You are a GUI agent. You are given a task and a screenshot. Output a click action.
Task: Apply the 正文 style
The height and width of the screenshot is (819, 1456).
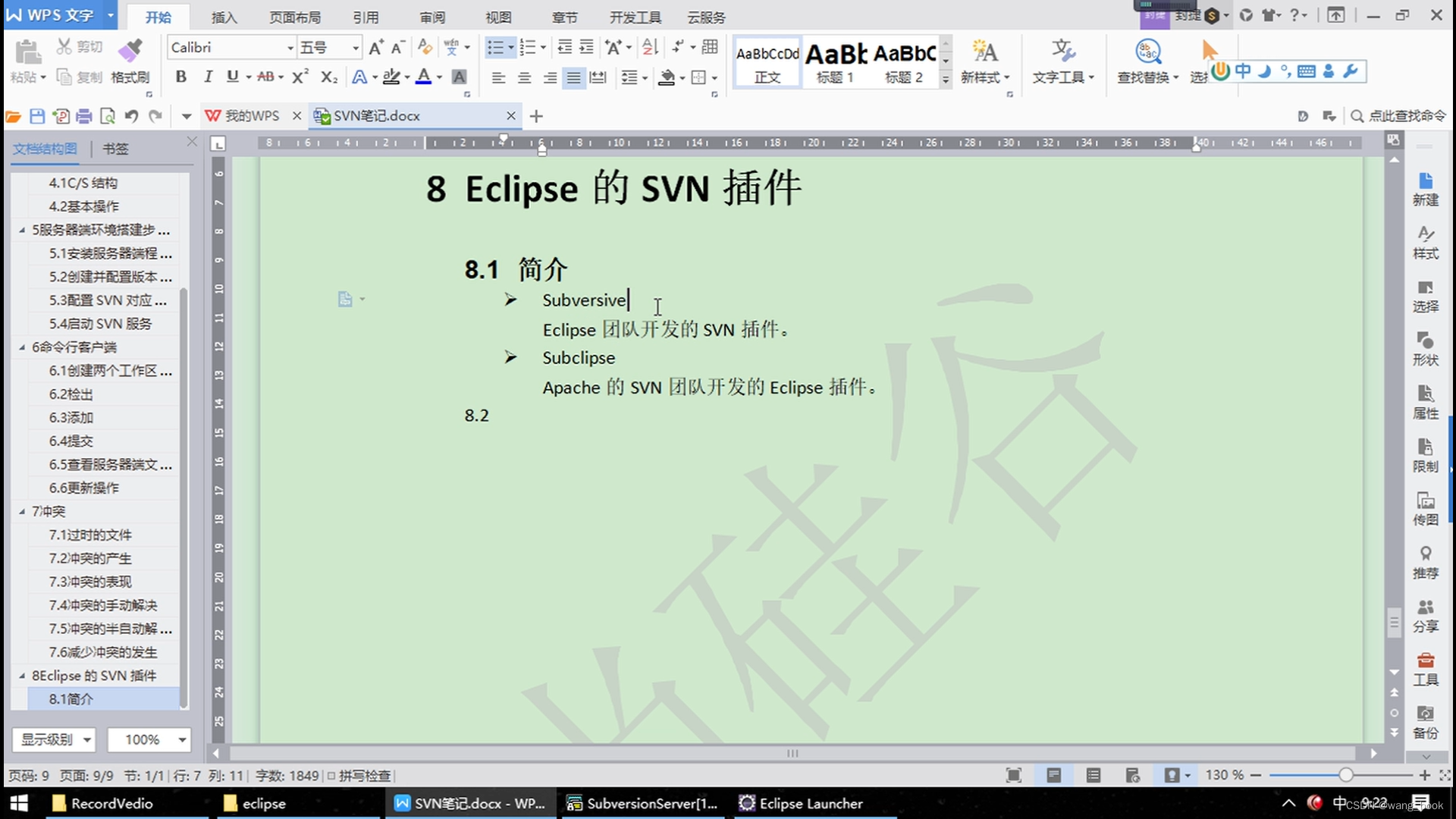coord(767,61)
